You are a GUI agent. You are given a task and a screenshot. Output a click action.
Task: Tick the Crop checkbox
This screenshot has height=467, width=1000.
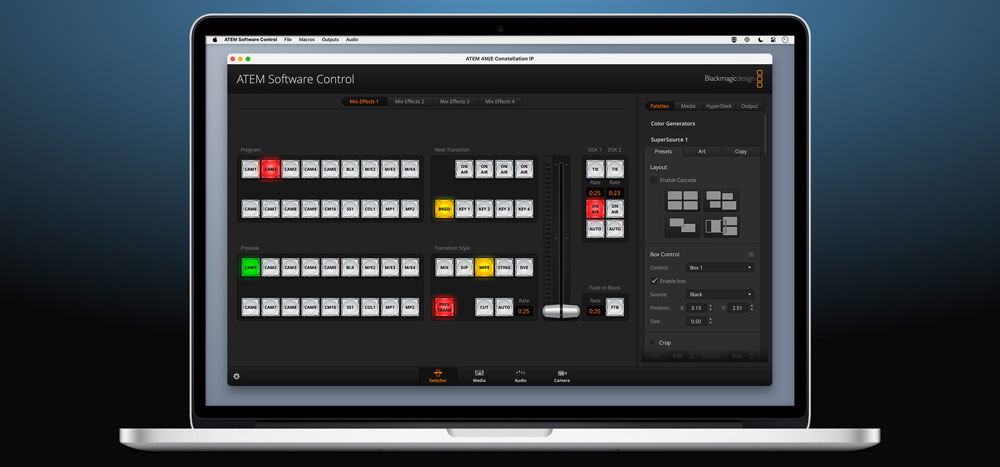click(652, 343)
